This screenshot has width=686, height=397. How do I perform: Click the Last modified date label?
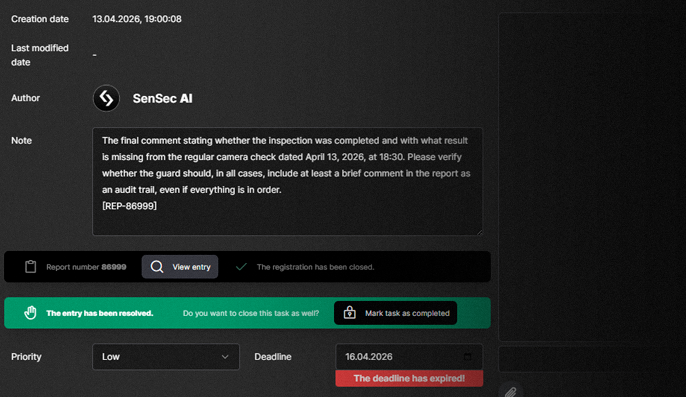pyautogui.click(x=40, y=55)
